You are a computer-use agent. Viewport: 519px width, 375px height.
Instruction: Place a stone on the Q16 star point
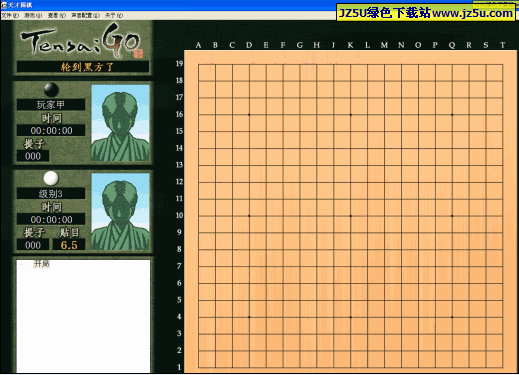452,115
